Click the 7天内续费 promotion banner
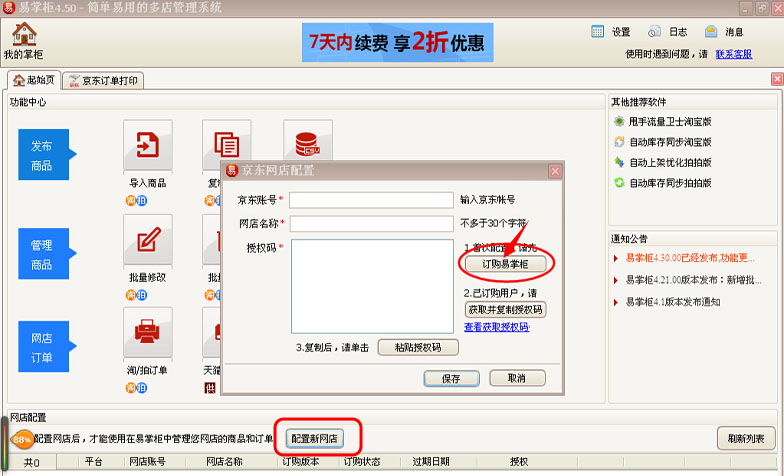This screenshot has height=476, width=784. [398, 42]
